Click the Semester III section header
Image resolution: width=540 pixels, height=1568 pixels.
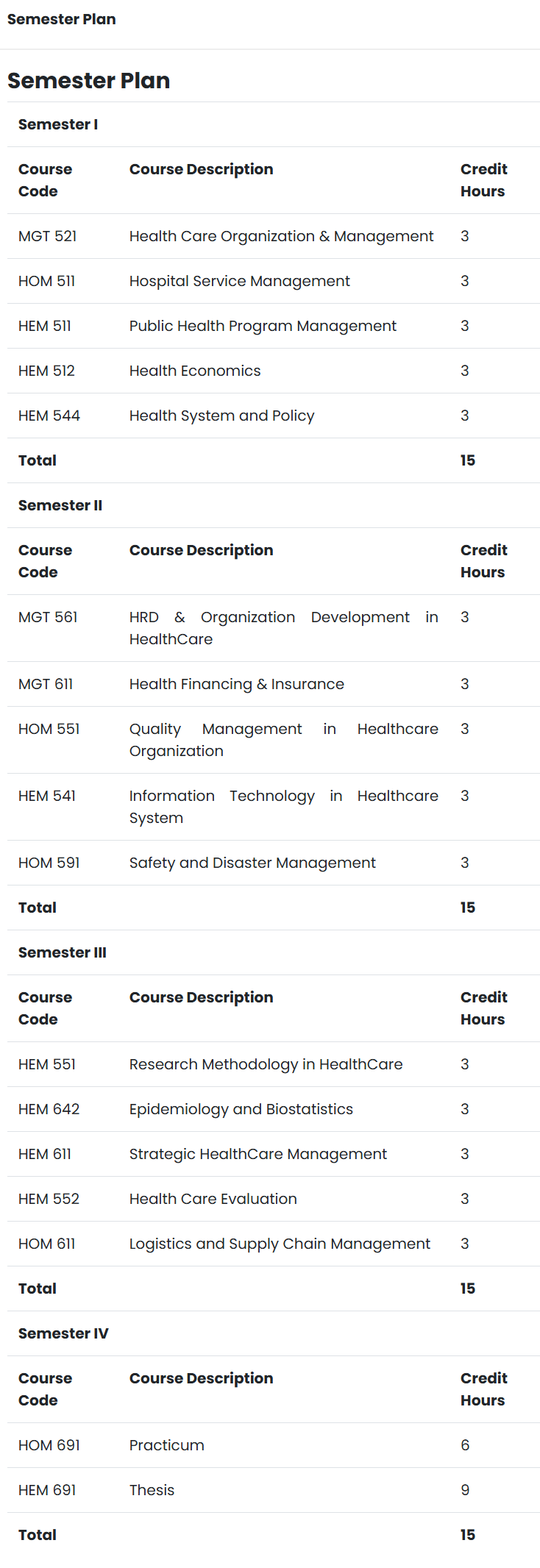tap(63, 952)
